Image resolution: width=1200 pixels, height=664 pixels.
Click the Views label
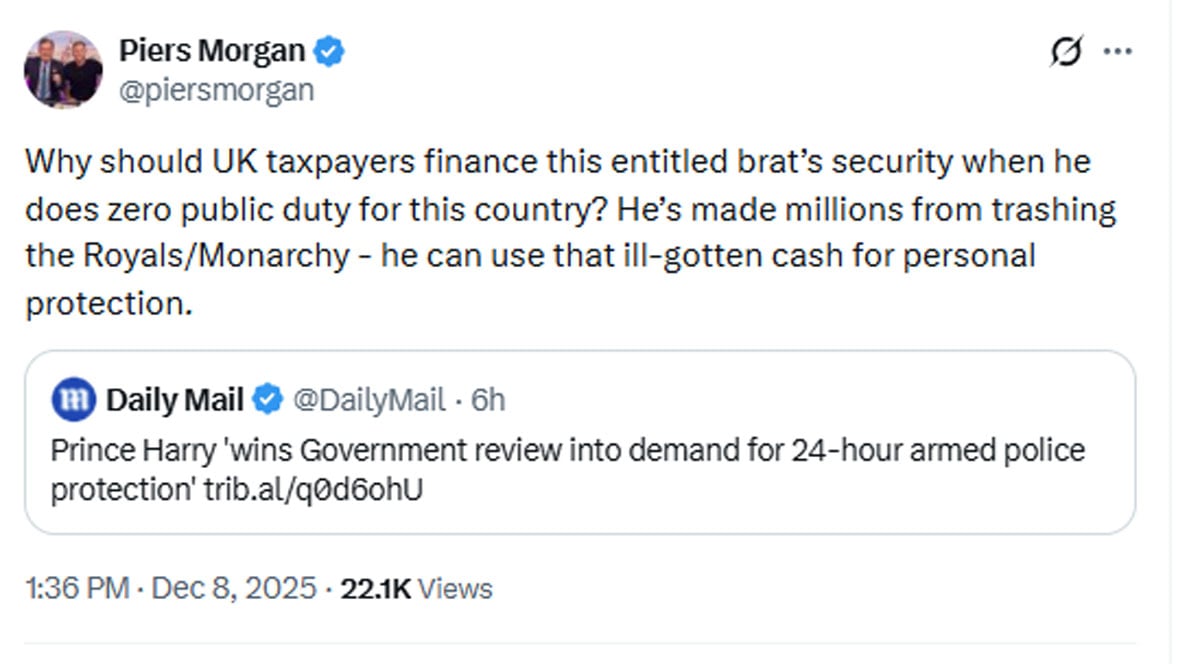coord(455,588)
